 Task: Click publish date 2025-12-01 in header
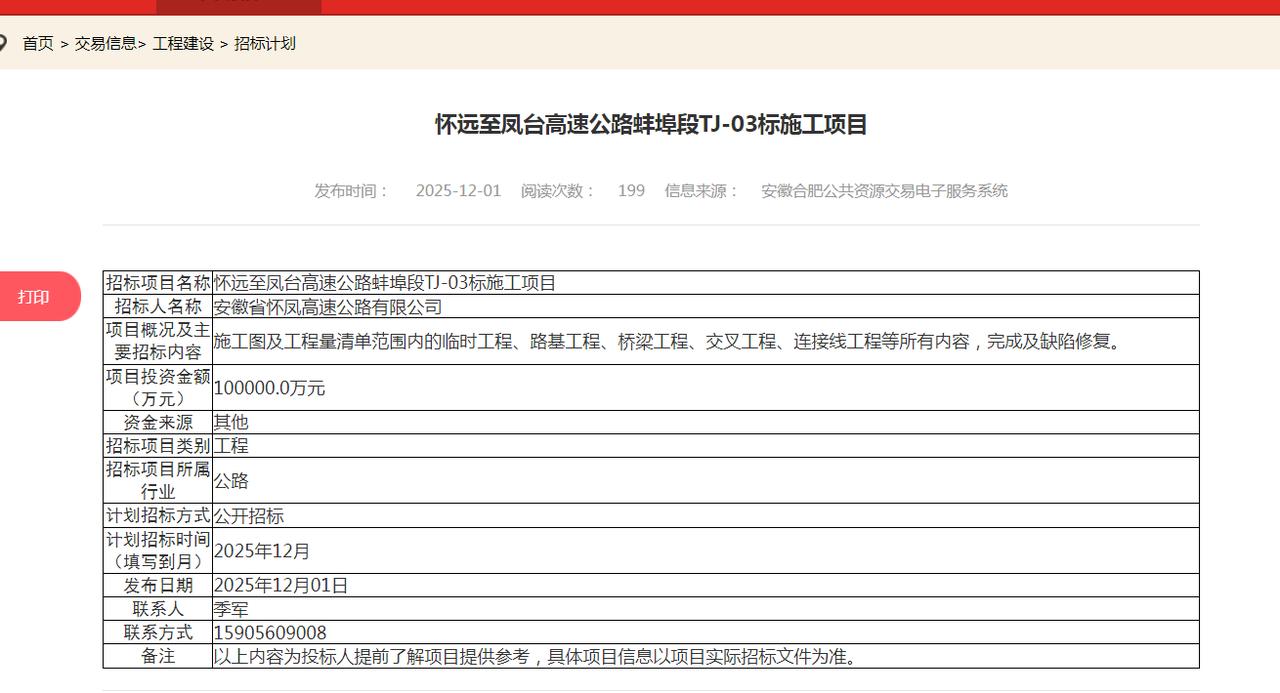(458, 191)
